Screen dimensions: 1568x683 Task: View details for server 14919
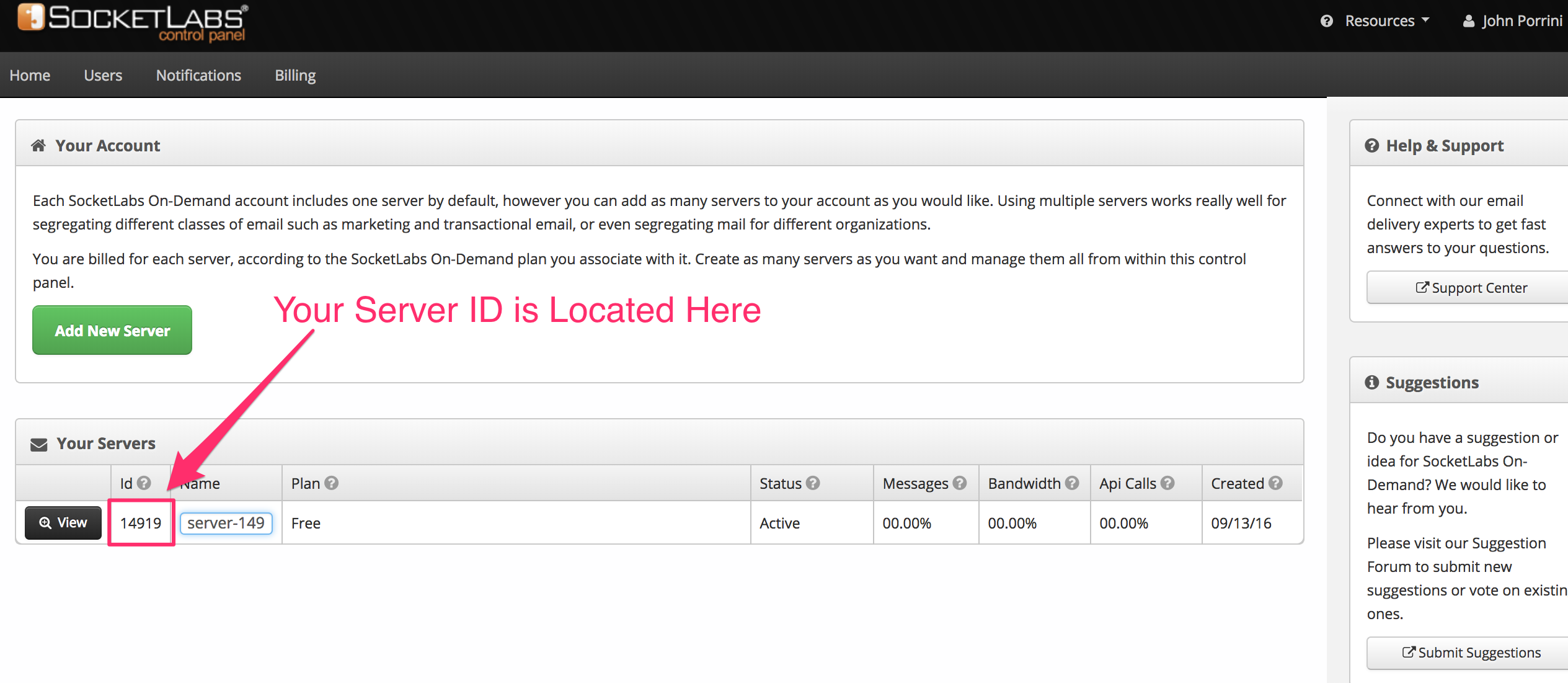pyautogui.click(x=63, y=523)
